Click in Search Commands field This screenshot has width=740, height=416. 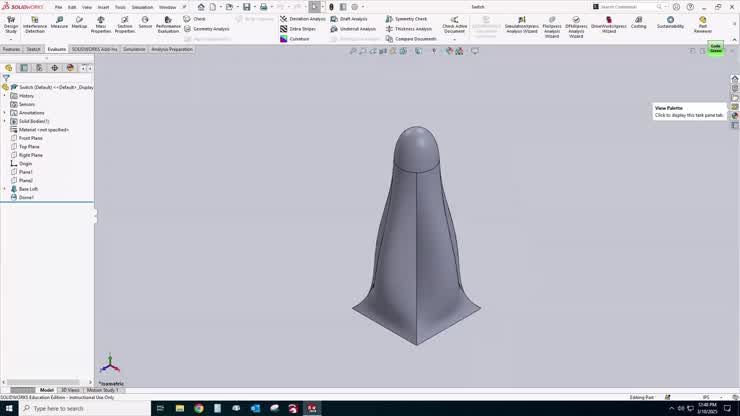coord(624,7)
